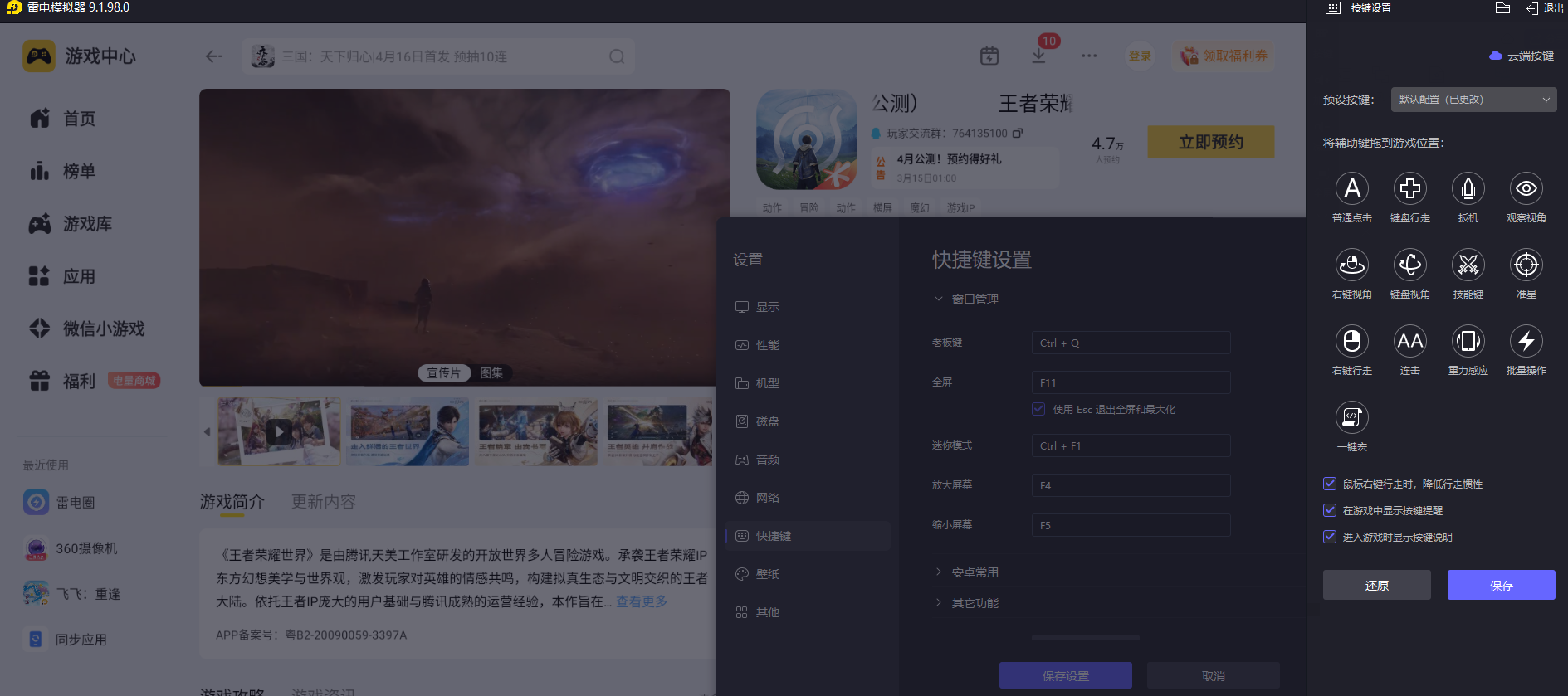Select the 观察视角 eye icon
1568x696 pixels.
[1526, 189]
